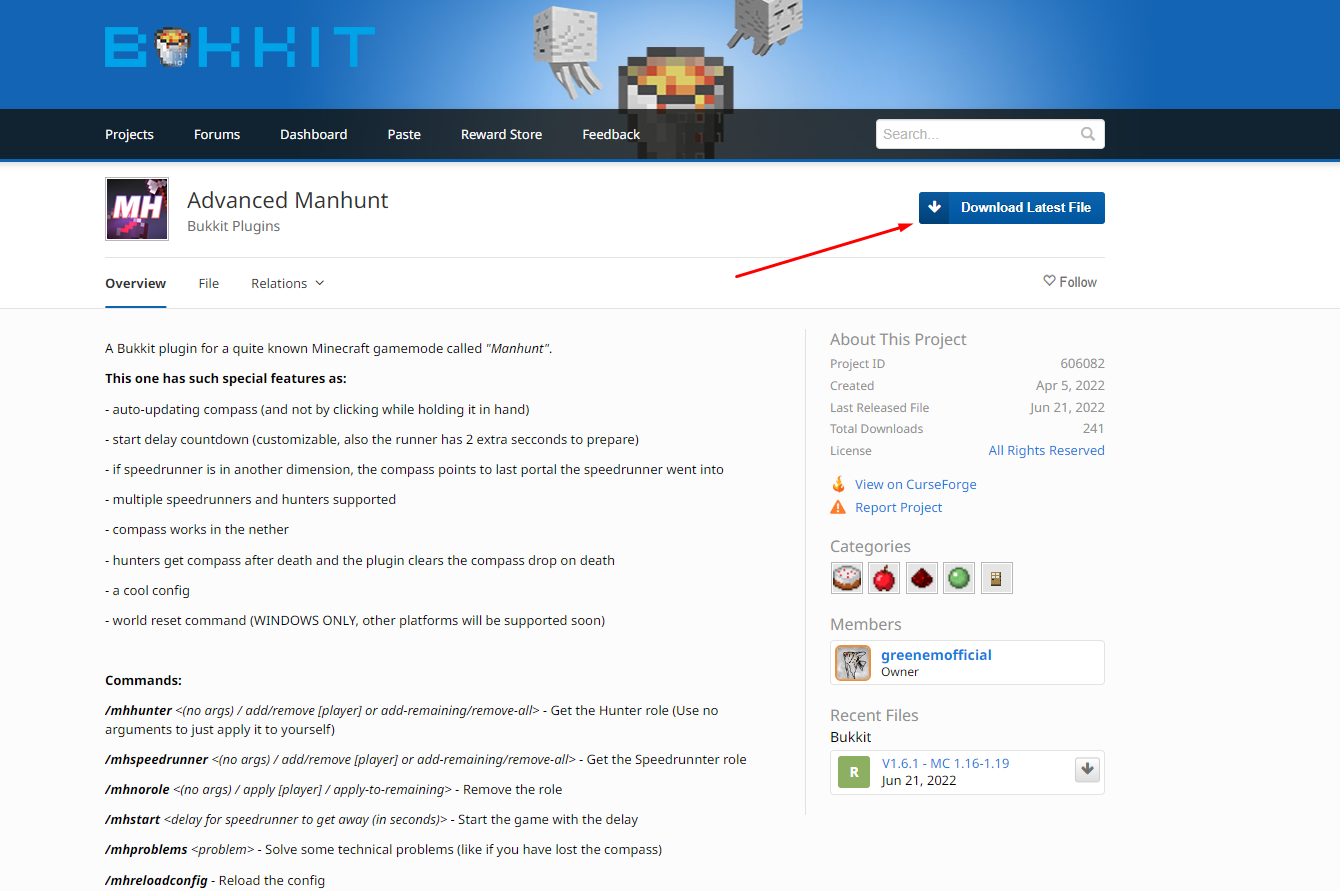Click the orange warning icon for Report Project
The image size is (1340, 891).
pyautogui.click(x=838, y=507)
